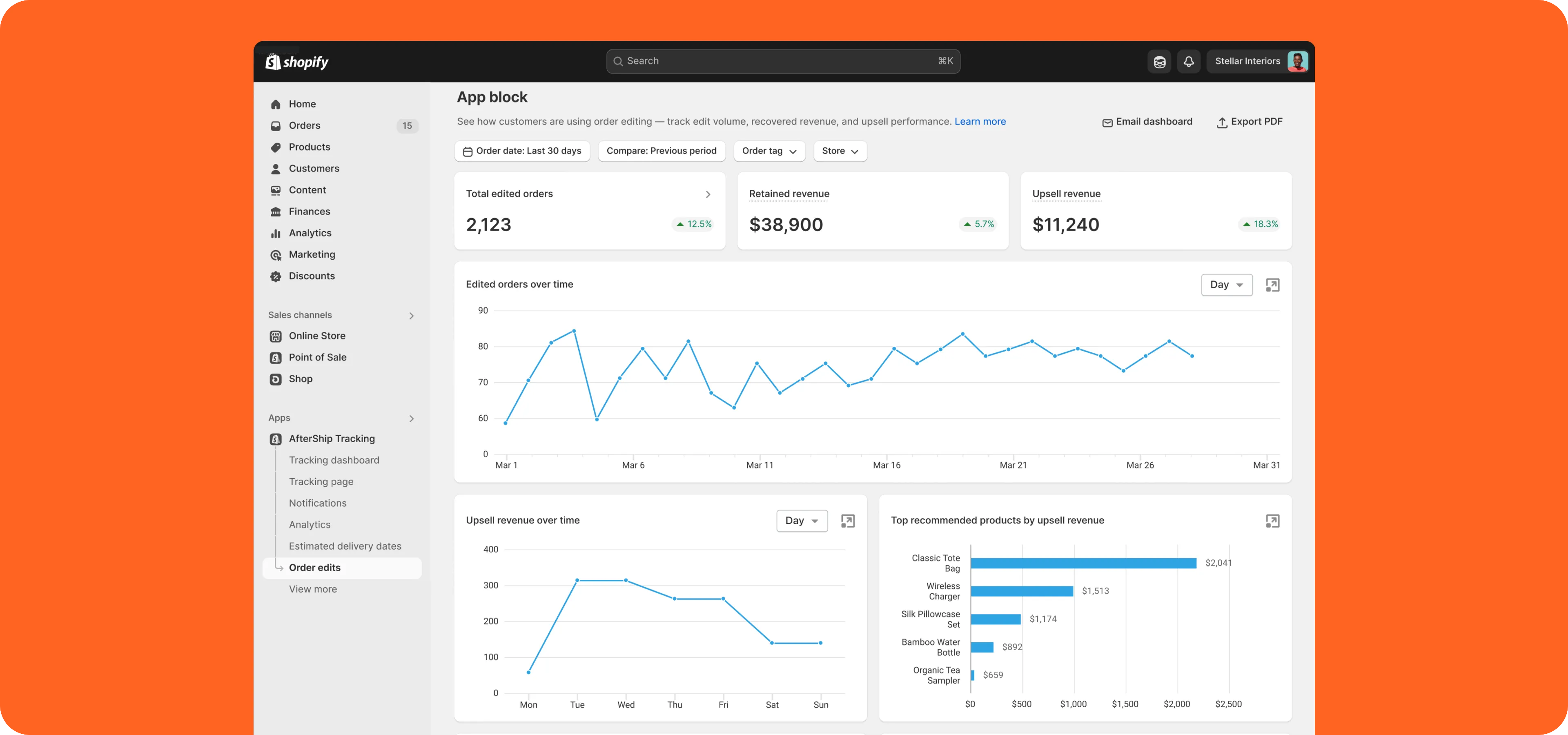The width and height of the screenshot is (1568, 735).
Task: Click Email dashboard button
Action: pyautogui.click(x=1147, y=122)
